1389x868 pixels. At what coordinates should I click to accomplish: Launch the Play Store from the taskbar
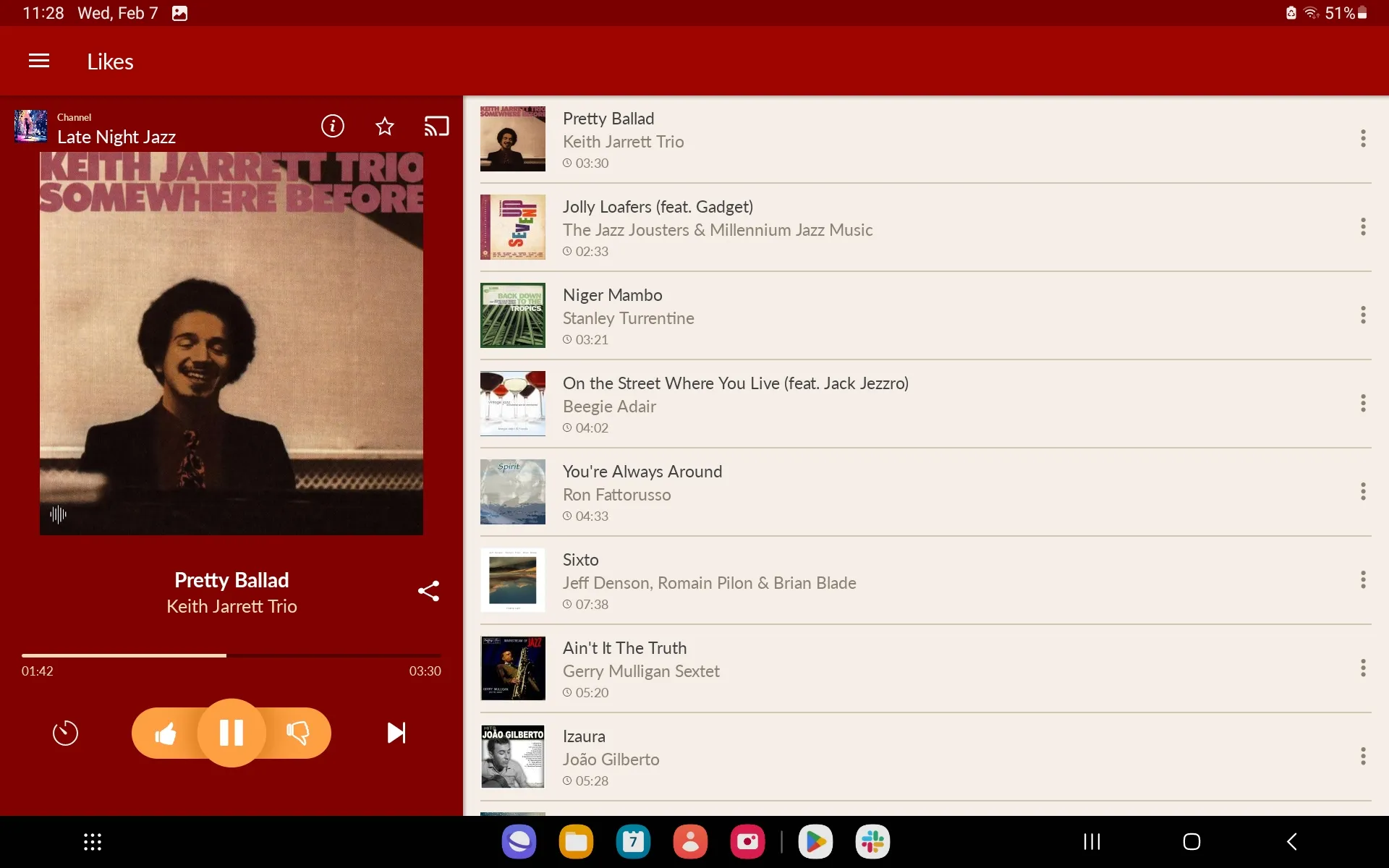pos(815,842)
